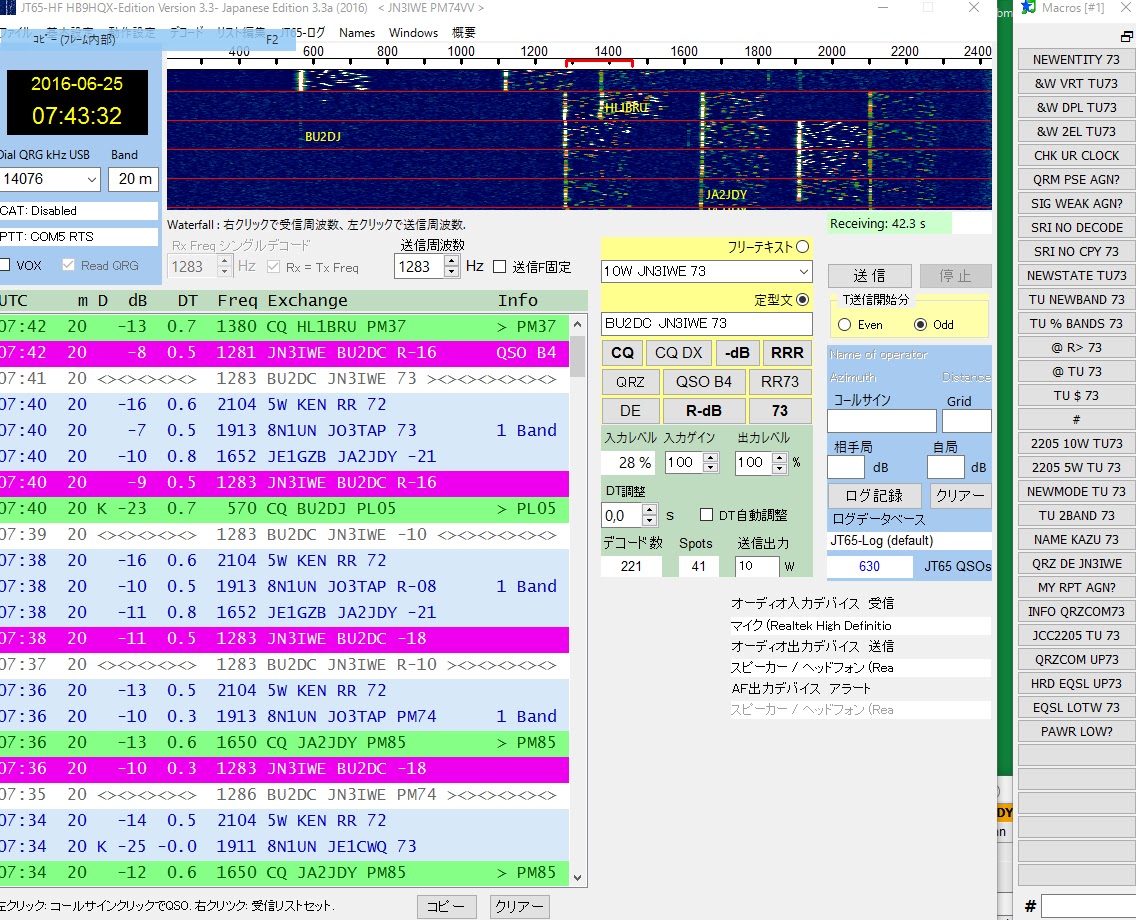The width and height of the screenshot is (1136, 920).
Task: Click the R-dB button
Action: pos(703,411)
